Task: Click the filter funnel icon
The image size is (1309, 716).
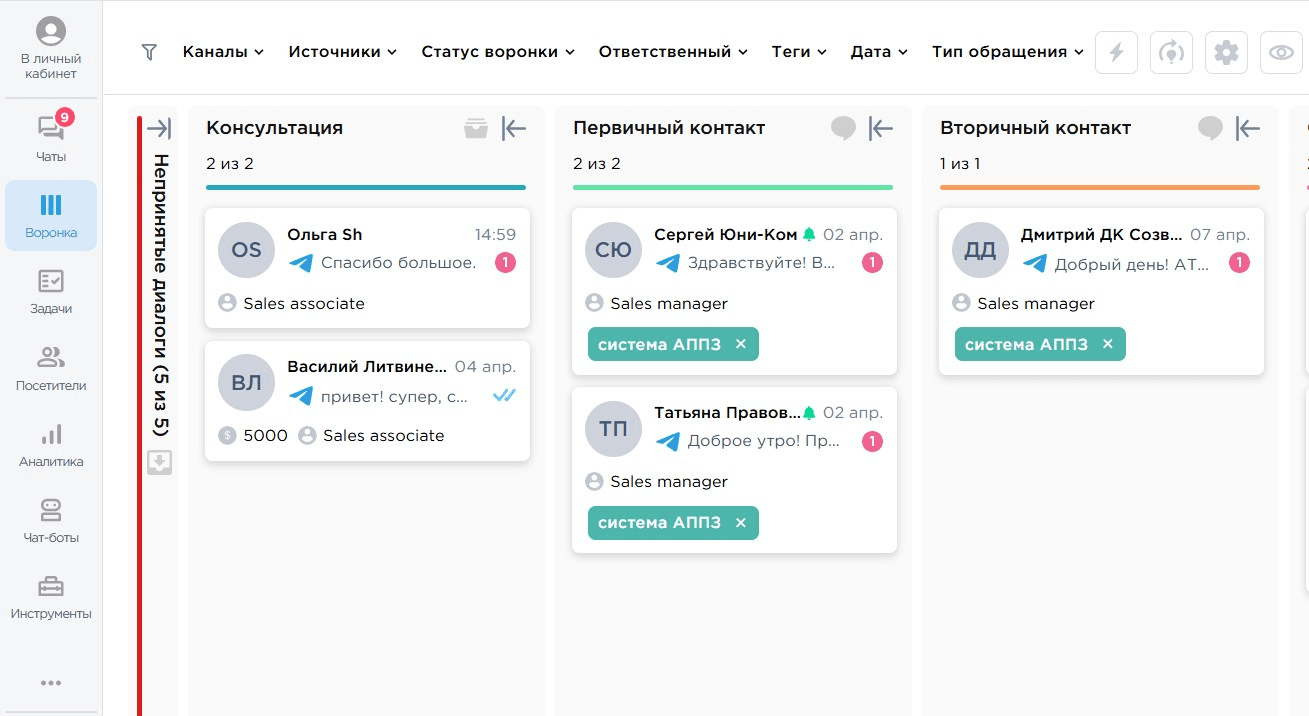Action: (x=149, y=52)
